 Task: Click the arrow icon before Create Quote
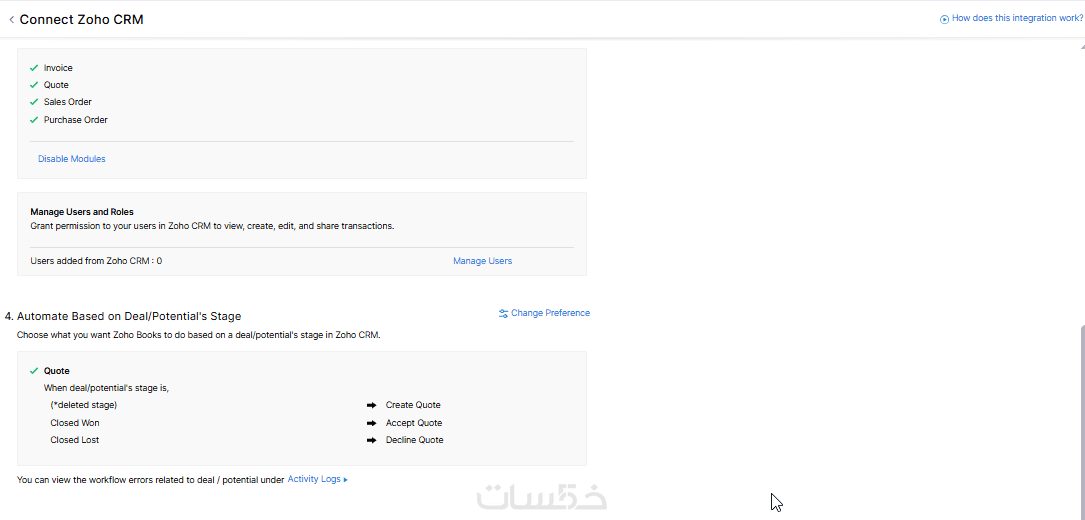372,405
